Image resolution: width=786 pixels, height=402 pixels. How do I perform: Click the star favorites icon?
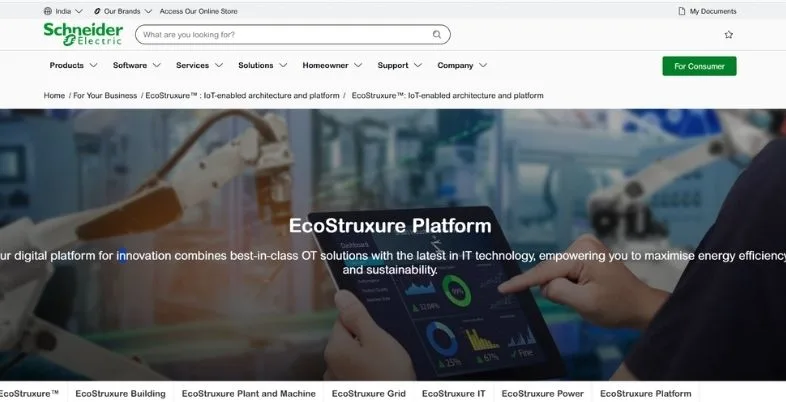click(729, 35)
